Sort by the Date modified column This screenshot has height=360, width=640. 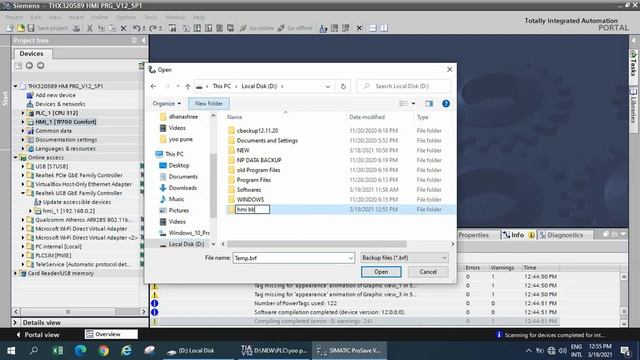click(x=367, y=117)
